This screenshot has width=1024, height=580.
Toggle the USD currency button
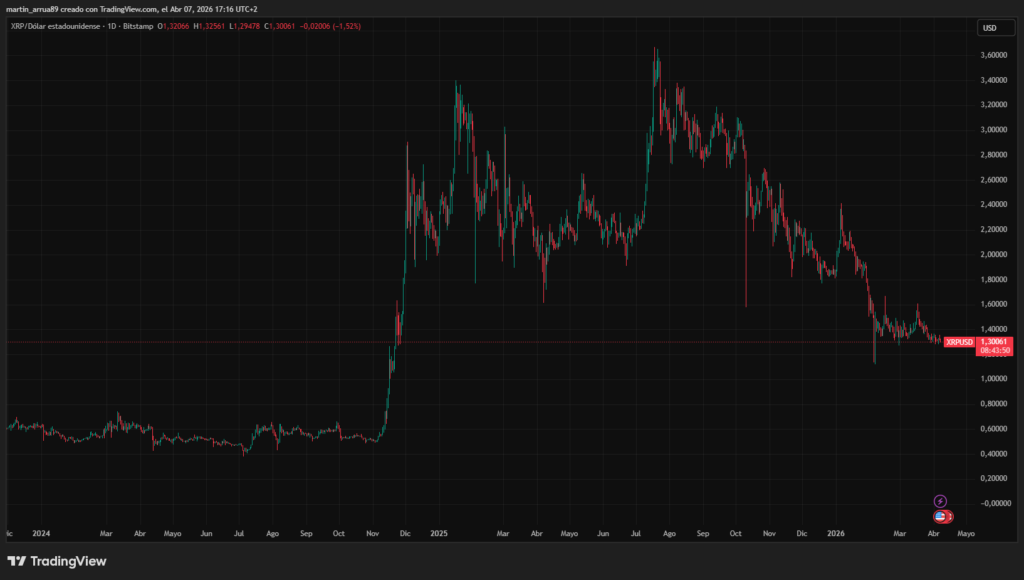coord(995,27)
